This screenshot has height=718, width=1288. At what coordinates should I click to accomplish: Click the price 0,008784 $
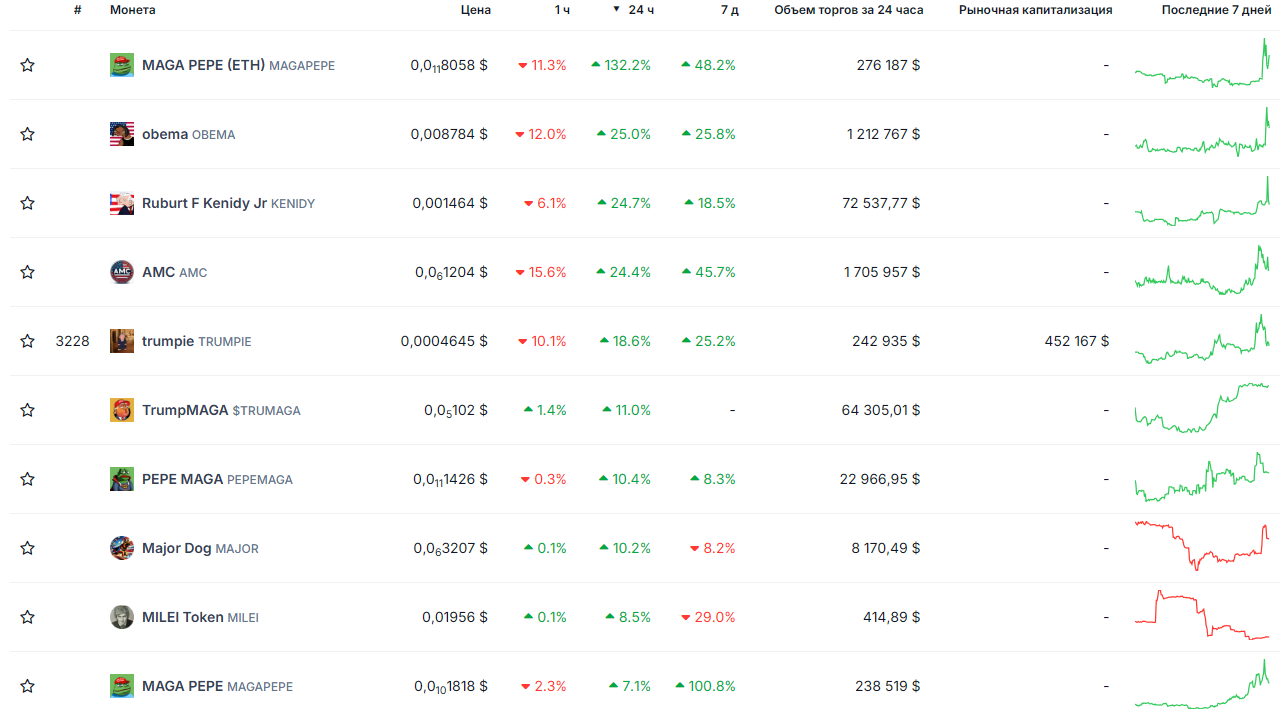tap(449, 134)
